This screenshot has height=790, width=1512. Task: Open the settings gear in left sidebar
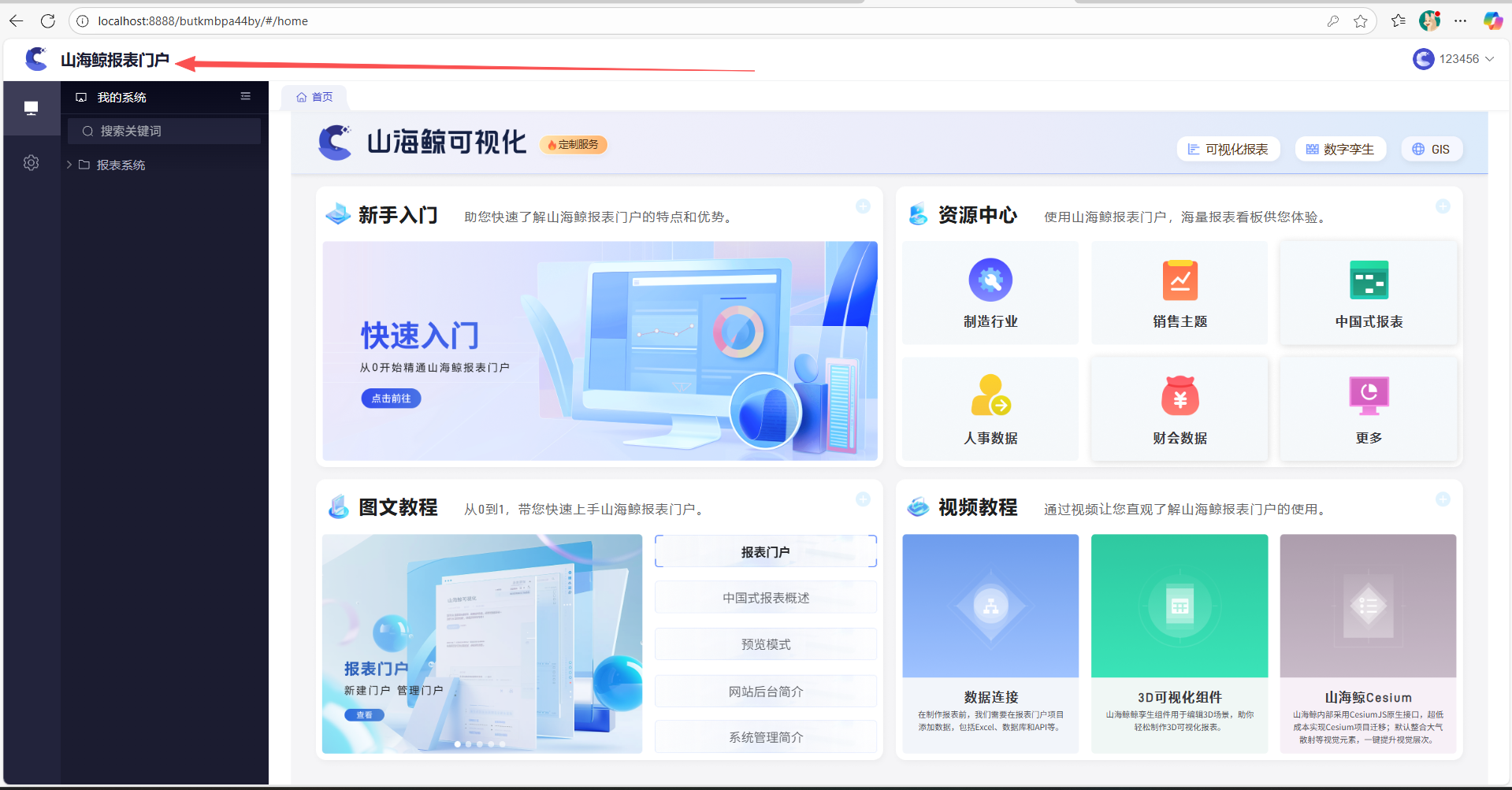pyautogui.click(x=31, y=163)
